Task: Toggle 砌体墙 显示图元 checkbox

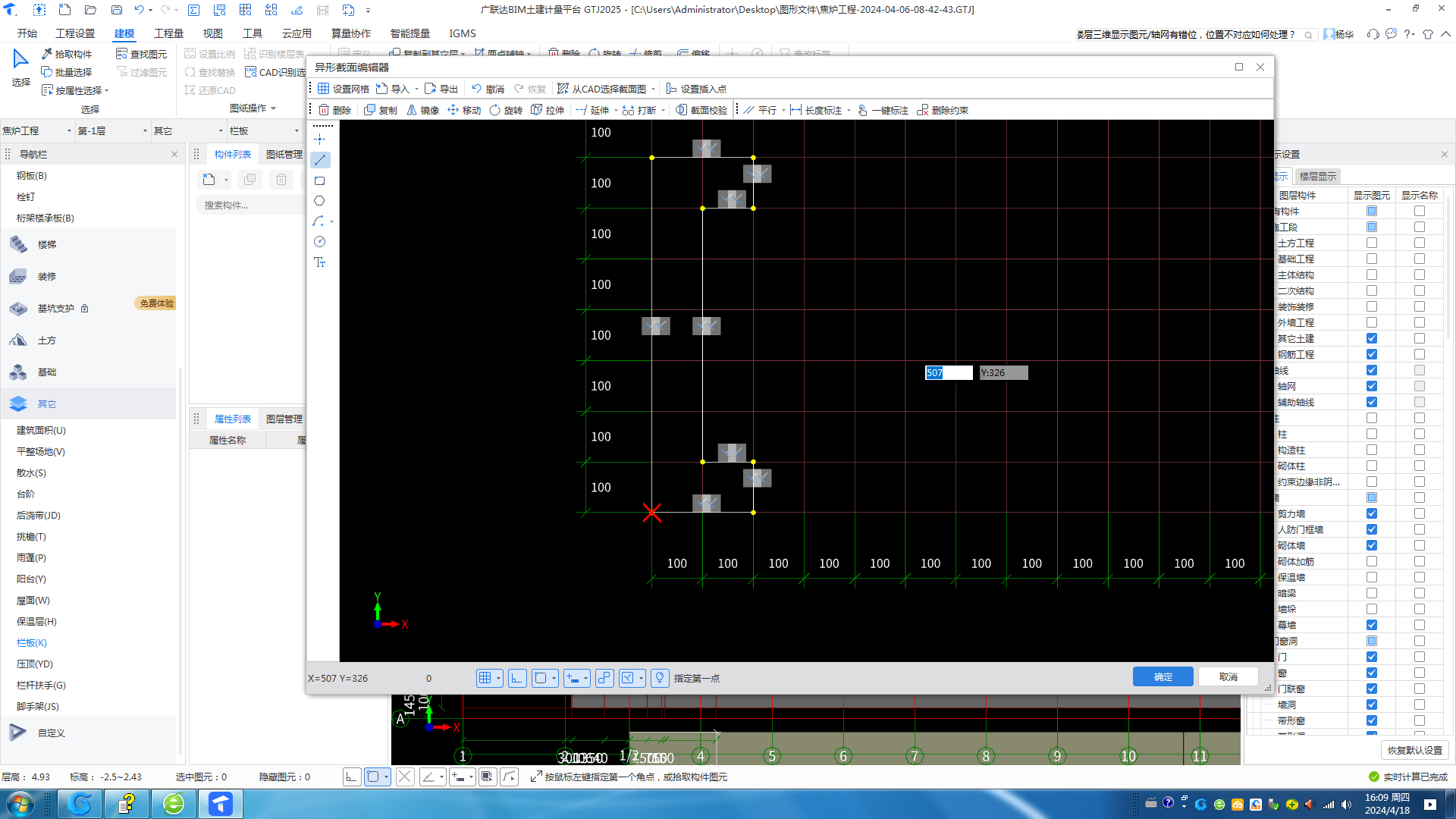Action: 1372,545
